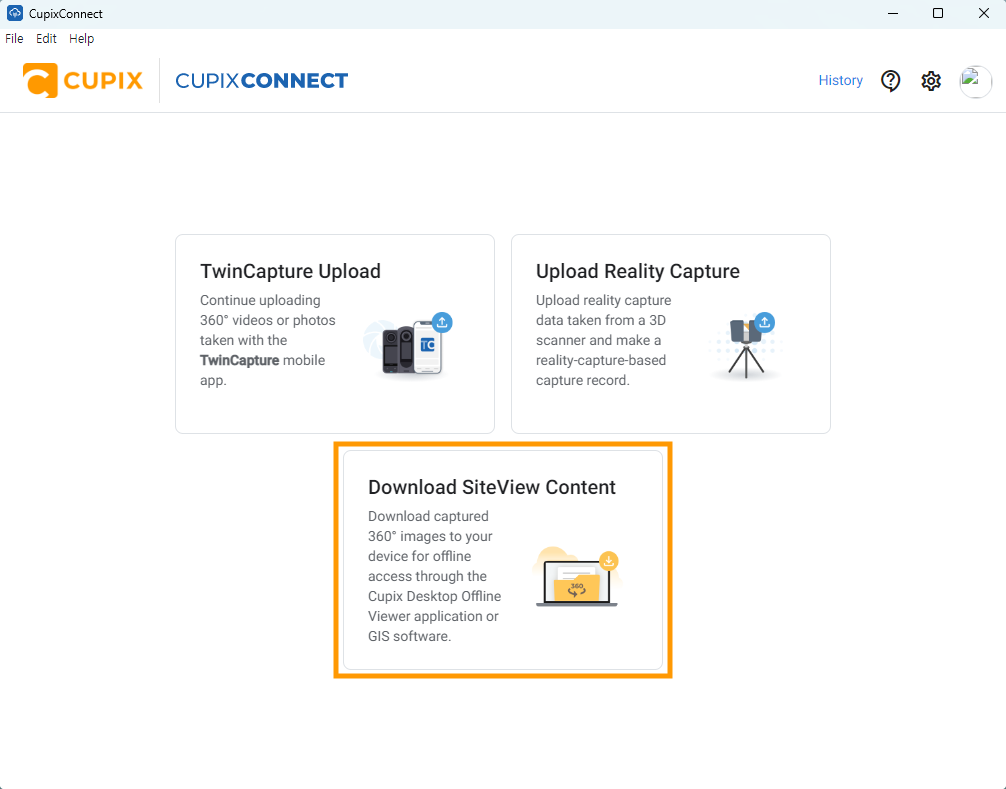Open the History link
The height and width of the screenshot is (789, 1006).
840,80
